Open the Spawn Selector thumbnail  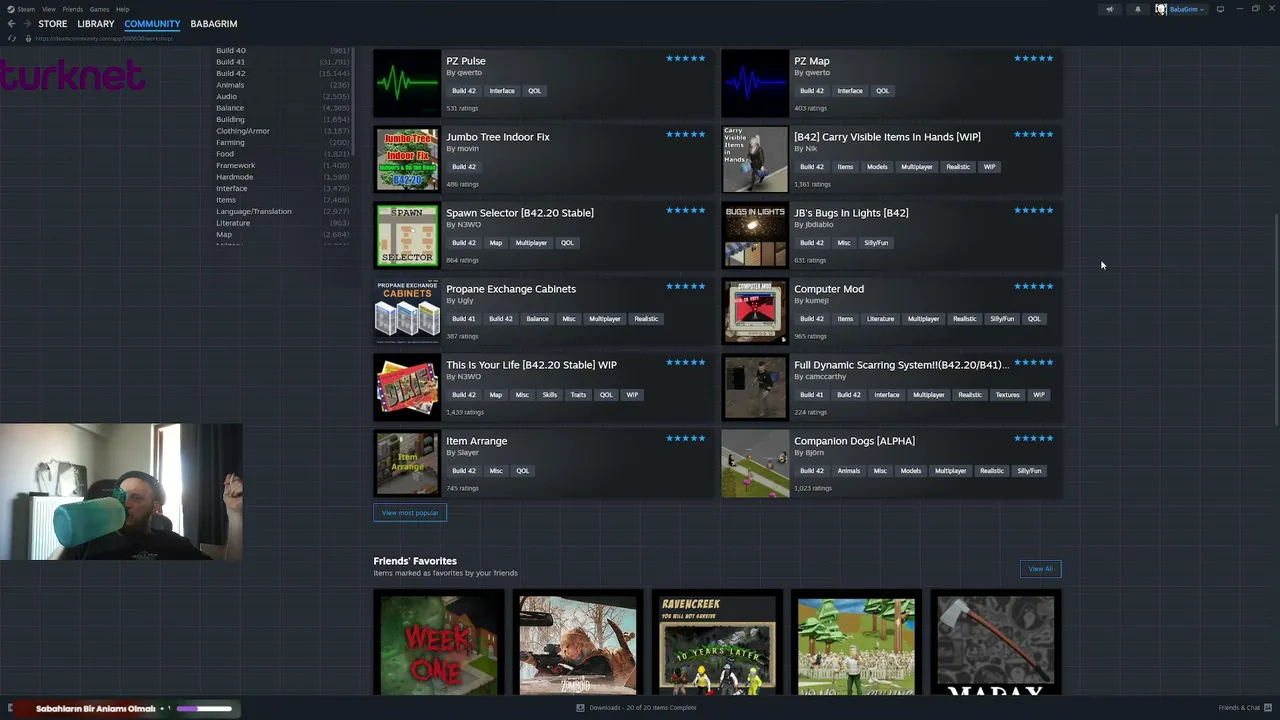[x=407, y=235]
